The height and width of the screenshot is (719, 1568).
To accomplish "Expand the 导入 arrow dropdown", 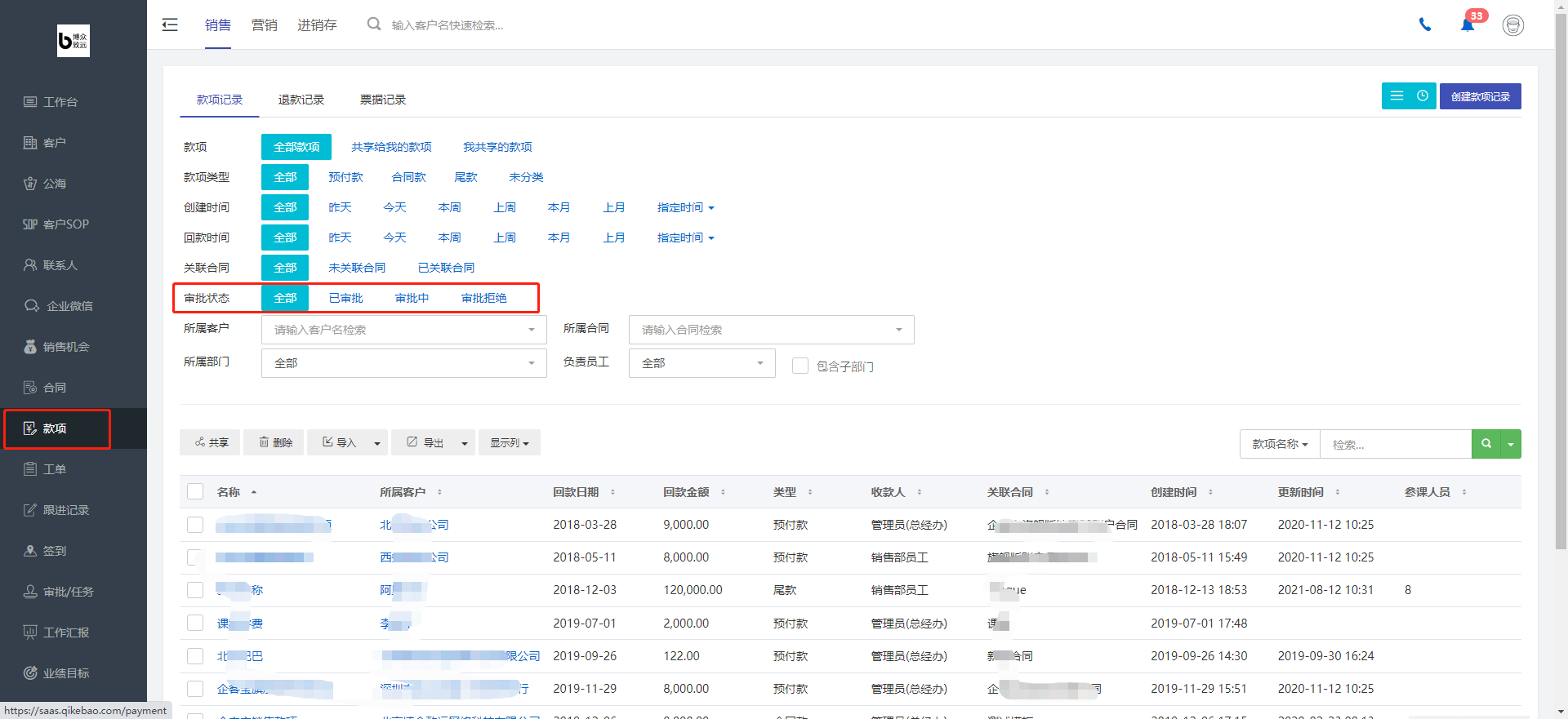I will click(x=376, y=443).
